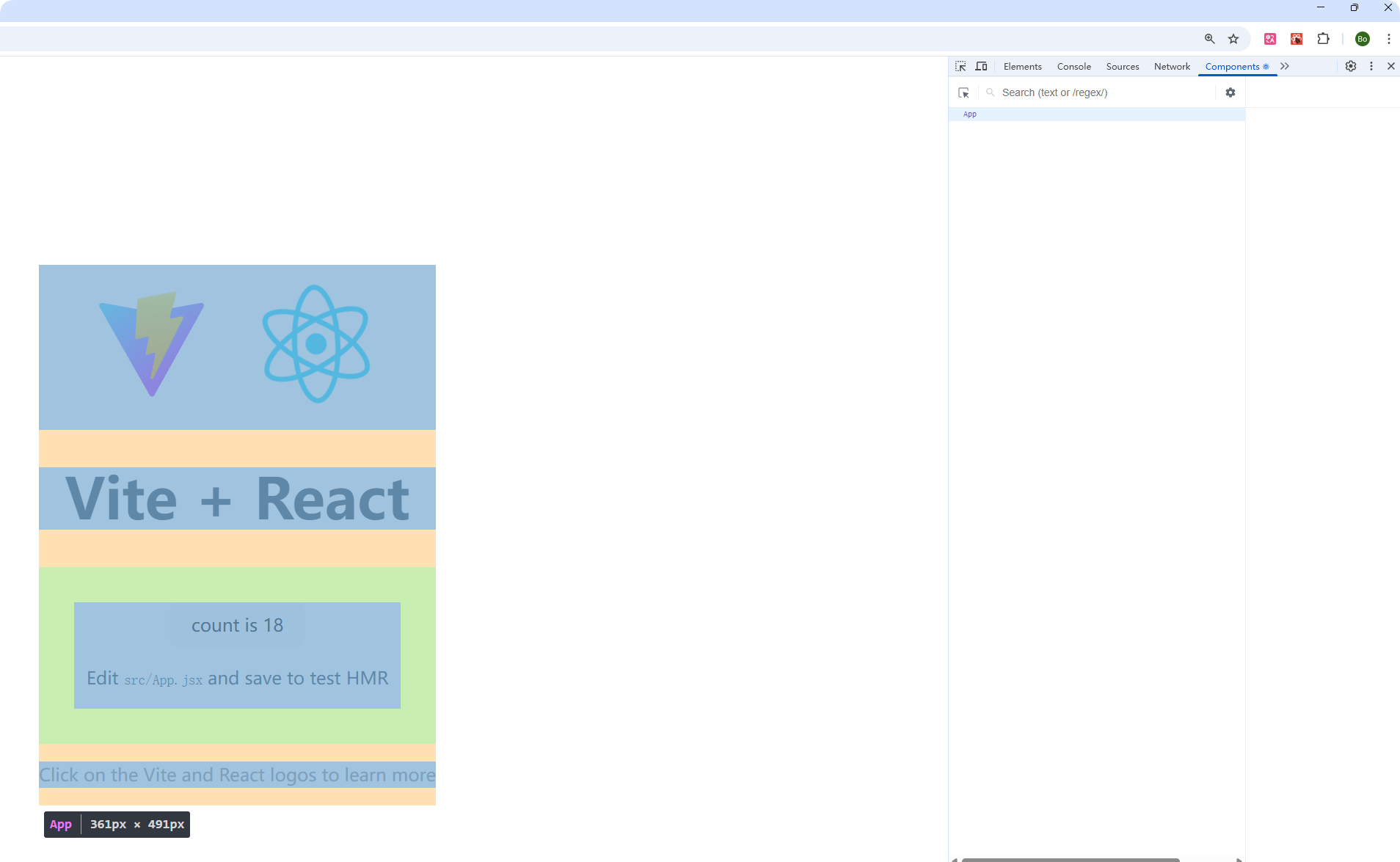
Task: Click the horizontal scrollbar in Components panel
Action: [x=1071, y=859]
